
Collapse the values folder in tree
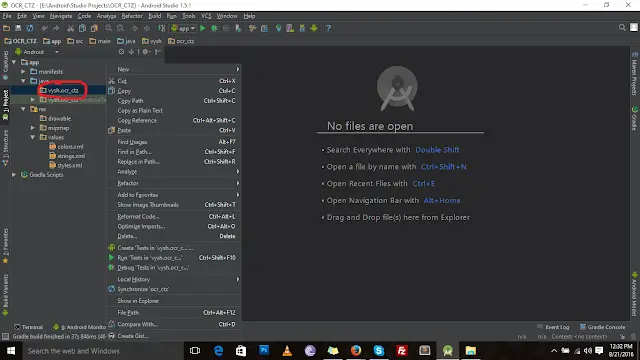[x=33, y=137]
